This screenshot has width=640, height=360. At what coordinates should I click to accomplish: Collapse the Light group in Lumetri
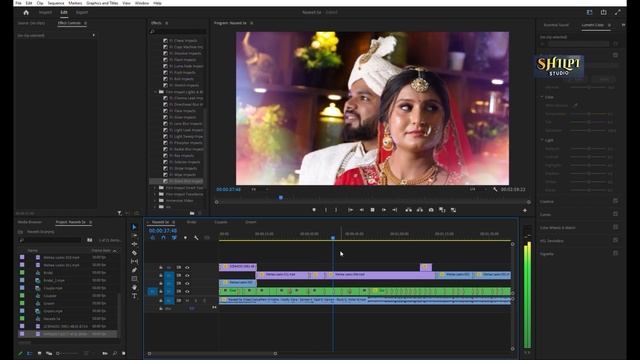point(542,140)
